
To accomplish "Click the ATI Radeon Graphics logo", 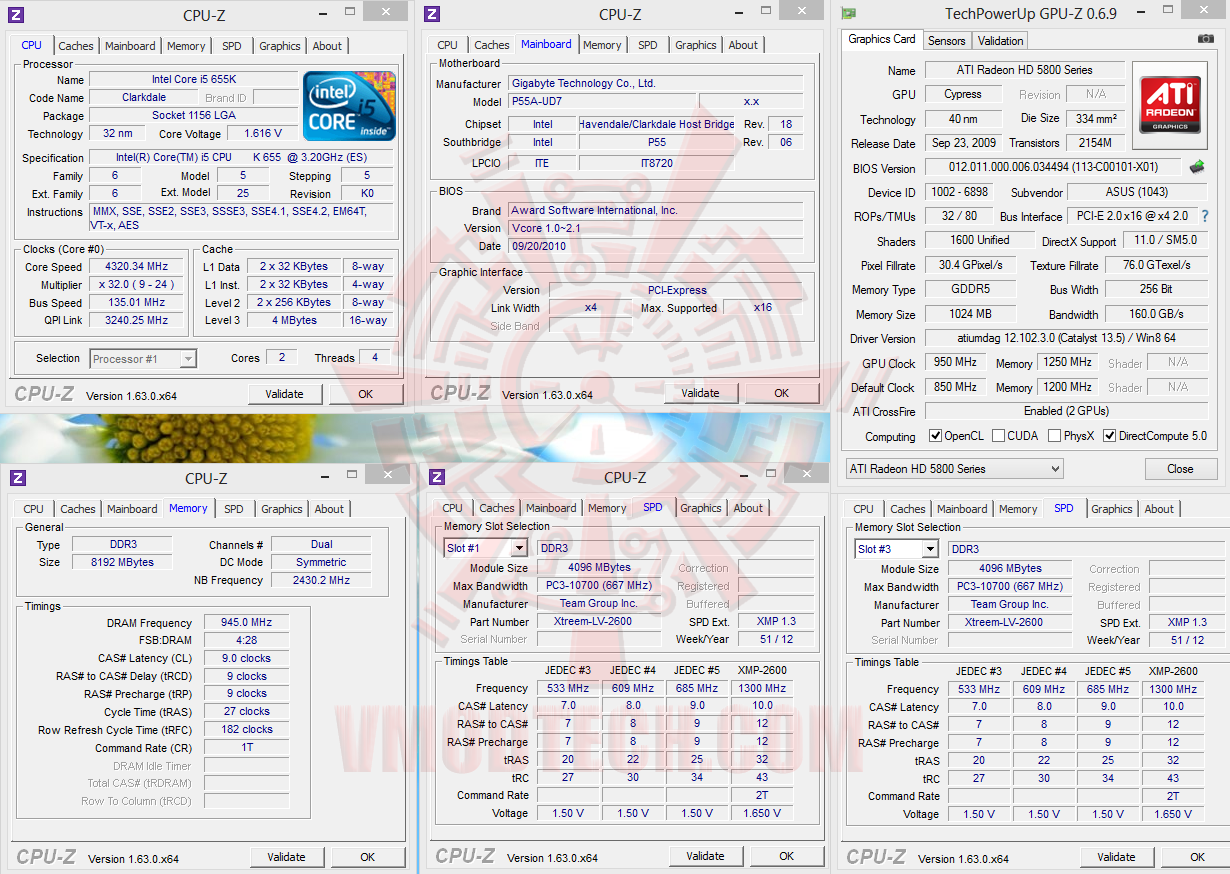I will coord(1169,103).
